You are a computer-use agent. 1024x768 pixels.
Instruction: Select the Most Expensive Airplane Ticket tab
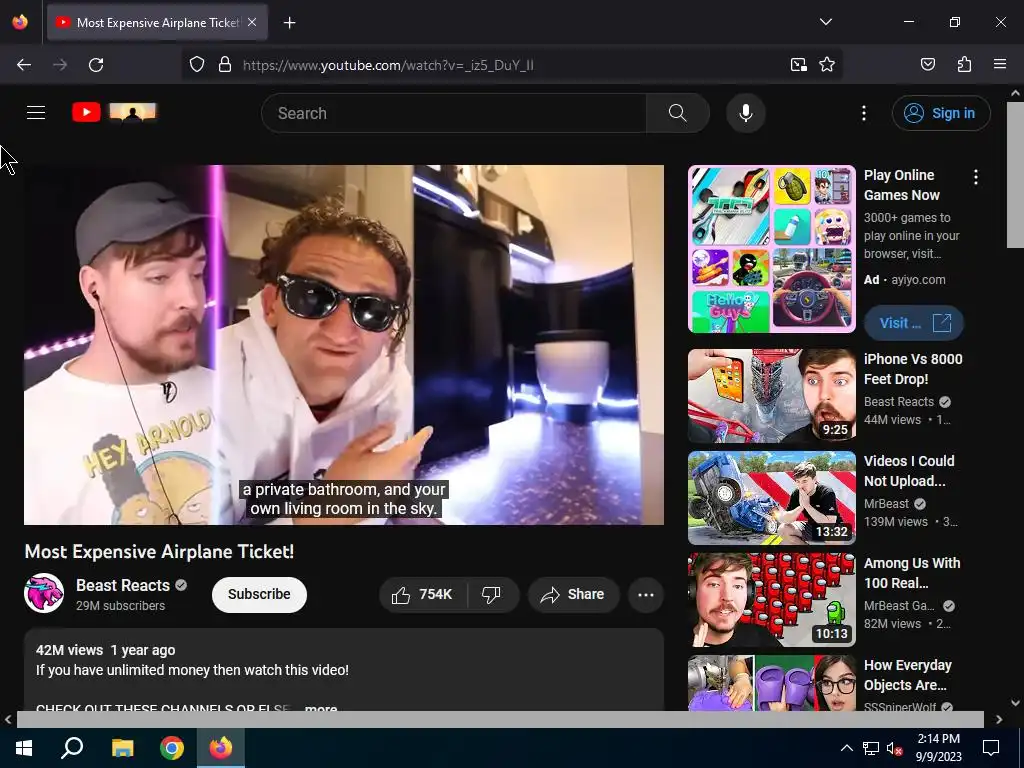coord(157,22)
